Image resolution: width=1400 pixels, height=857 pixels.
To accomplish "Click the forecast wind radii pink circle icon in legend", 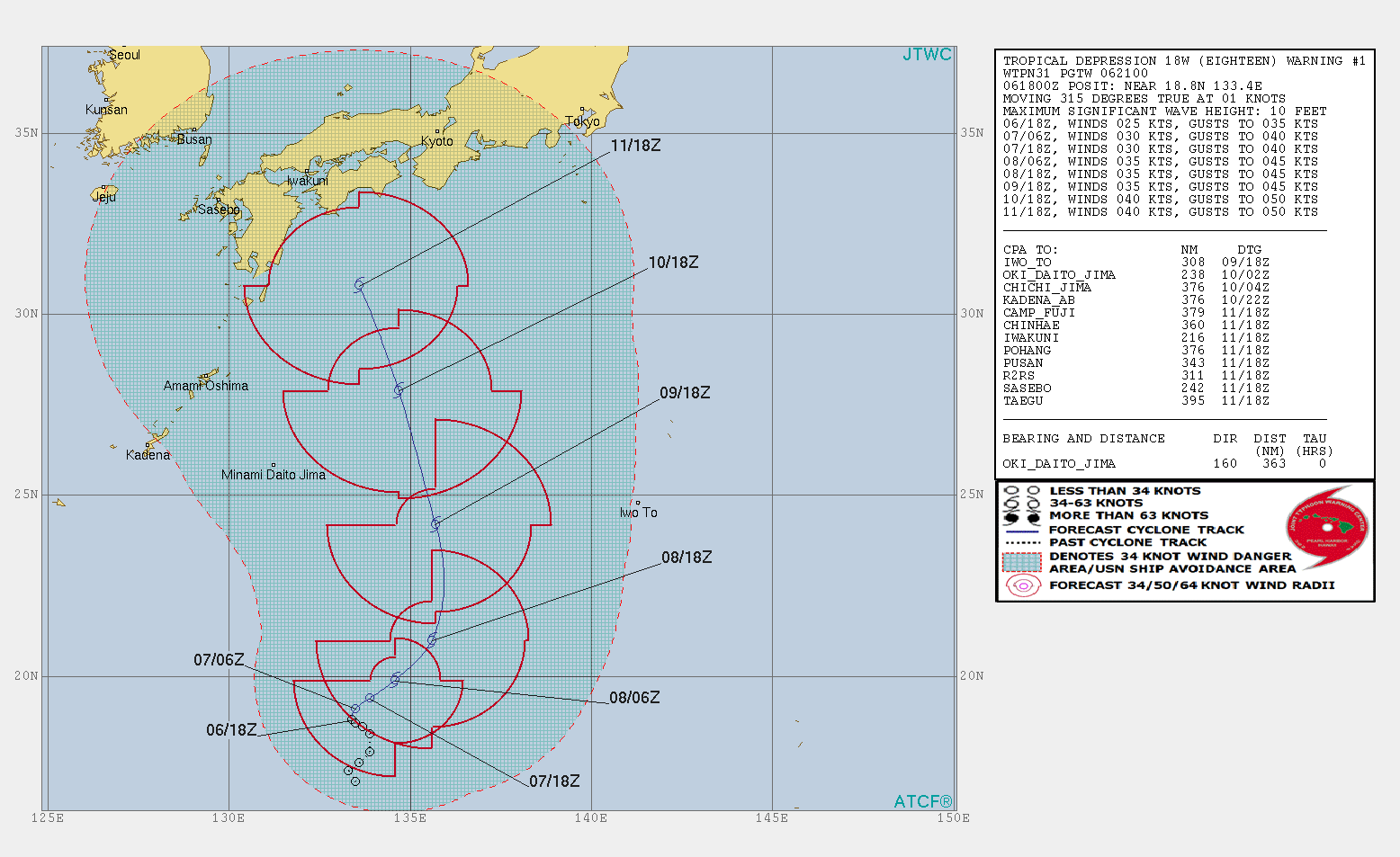I will point(1023,586).
